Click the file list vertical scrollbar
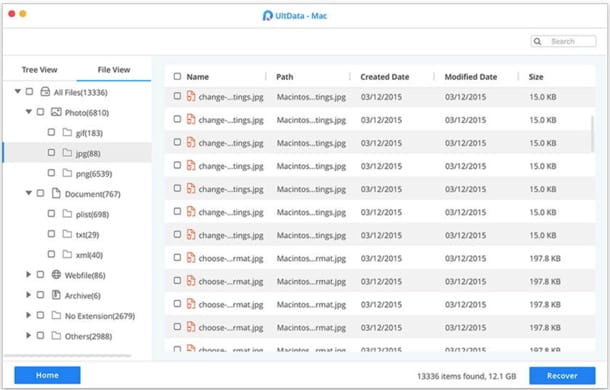The image size is (610, 390). point(592,134)
